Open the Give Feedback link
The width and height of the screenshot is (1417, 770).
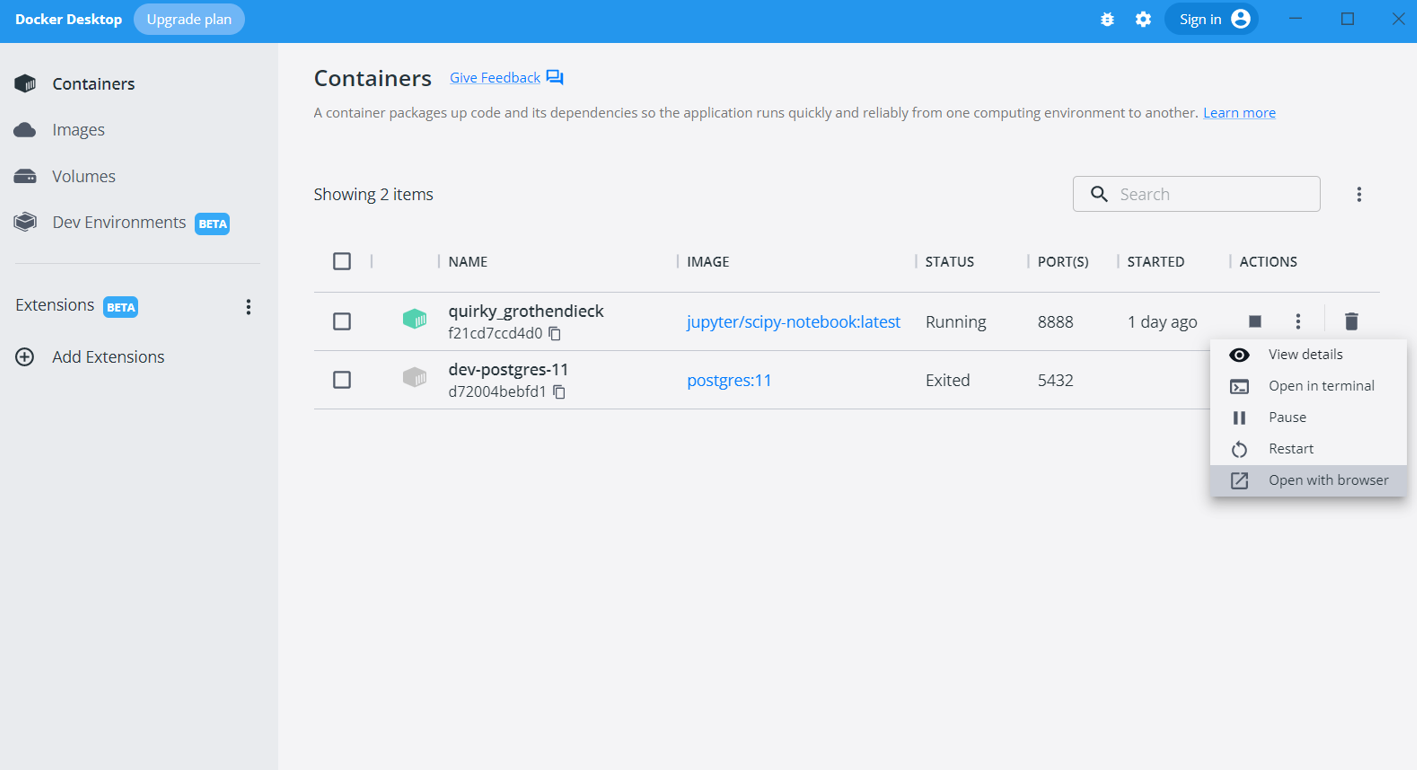tap(494, 77)
